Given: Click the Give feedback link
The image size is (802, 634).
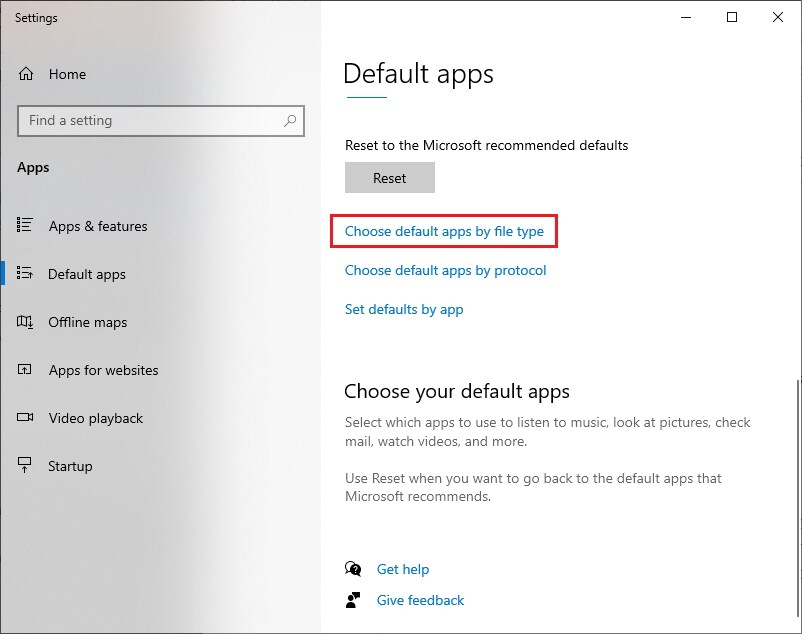Looking at the screenshot, I should (x=420, y=600).
